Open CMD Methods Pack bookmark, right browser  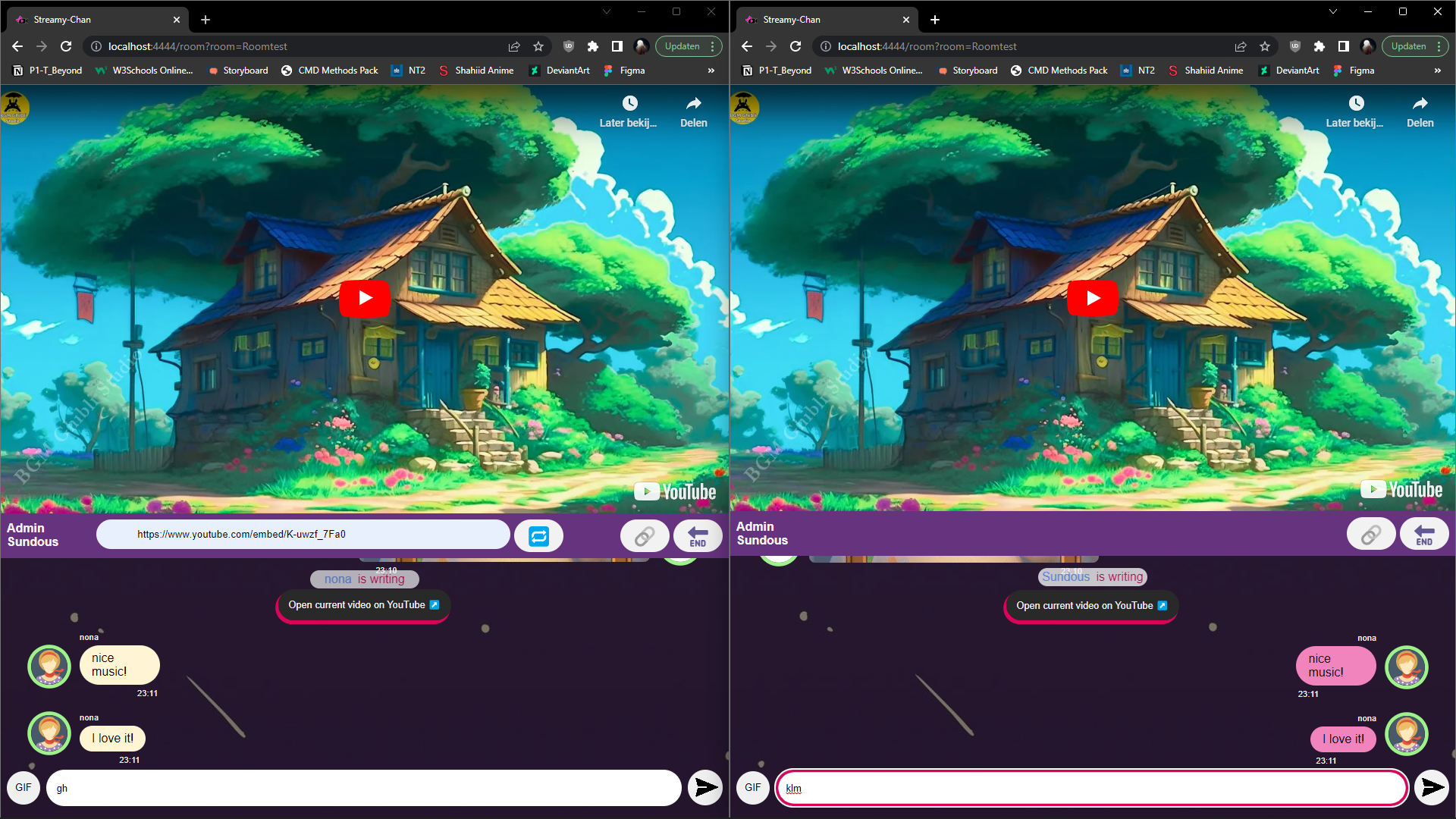pos(1059,71)
